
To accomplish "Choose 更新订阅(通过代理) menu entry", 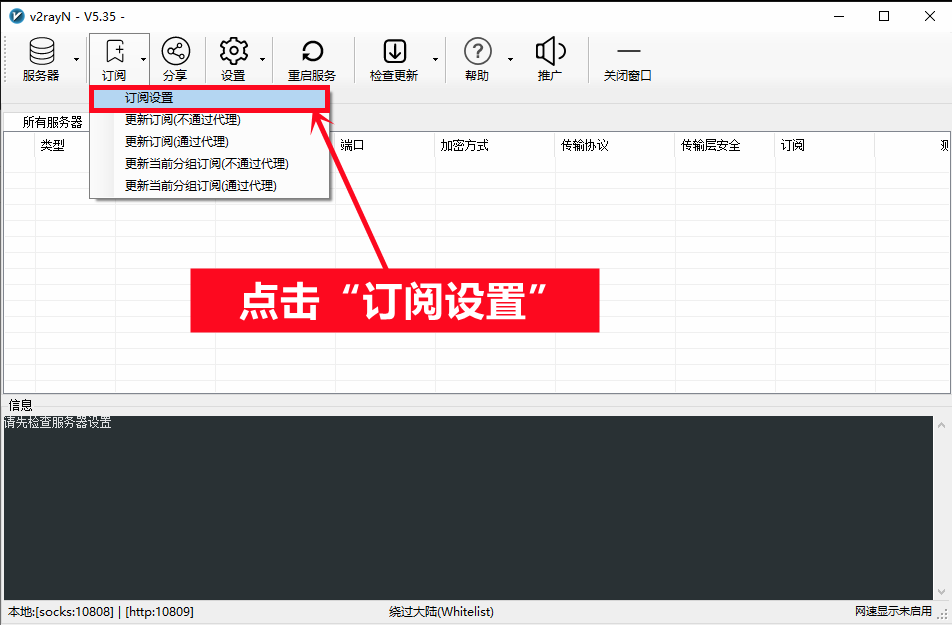I will pos(176,142).
